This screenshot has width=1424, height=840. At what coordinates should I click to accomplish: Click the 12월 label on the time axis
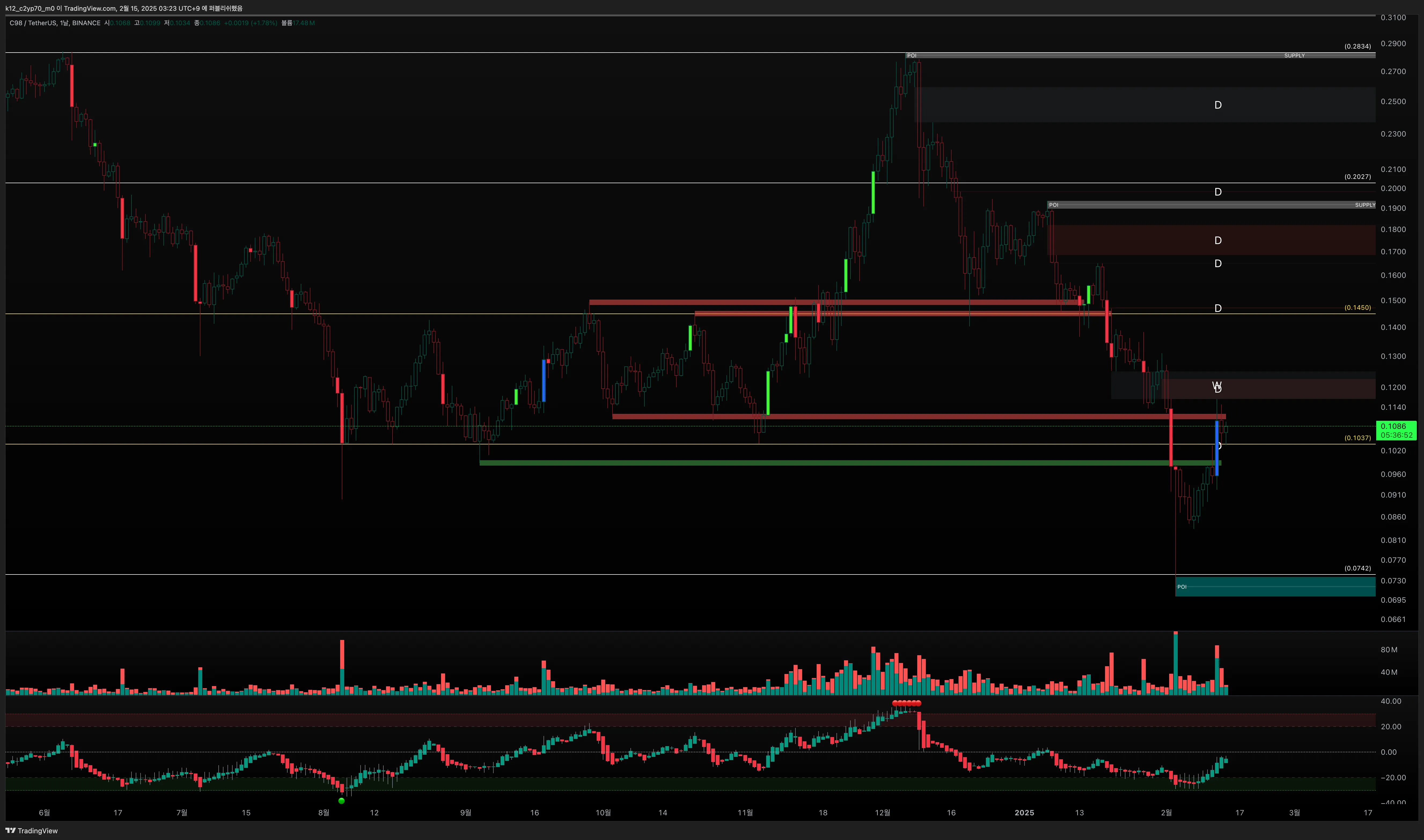[883, 813]
